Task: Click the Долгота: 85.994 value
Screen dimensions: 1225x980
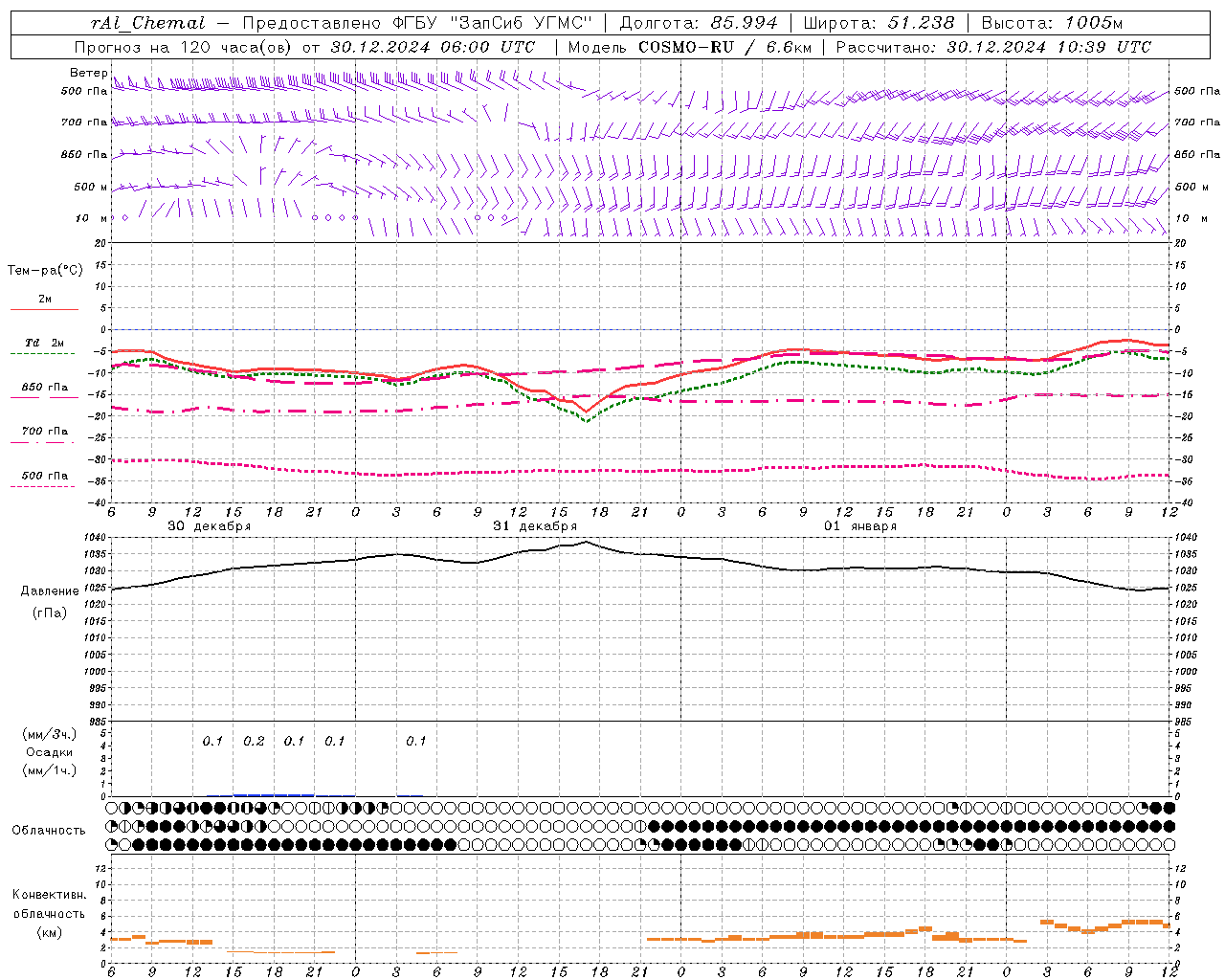Action: (x=699, y=23)
